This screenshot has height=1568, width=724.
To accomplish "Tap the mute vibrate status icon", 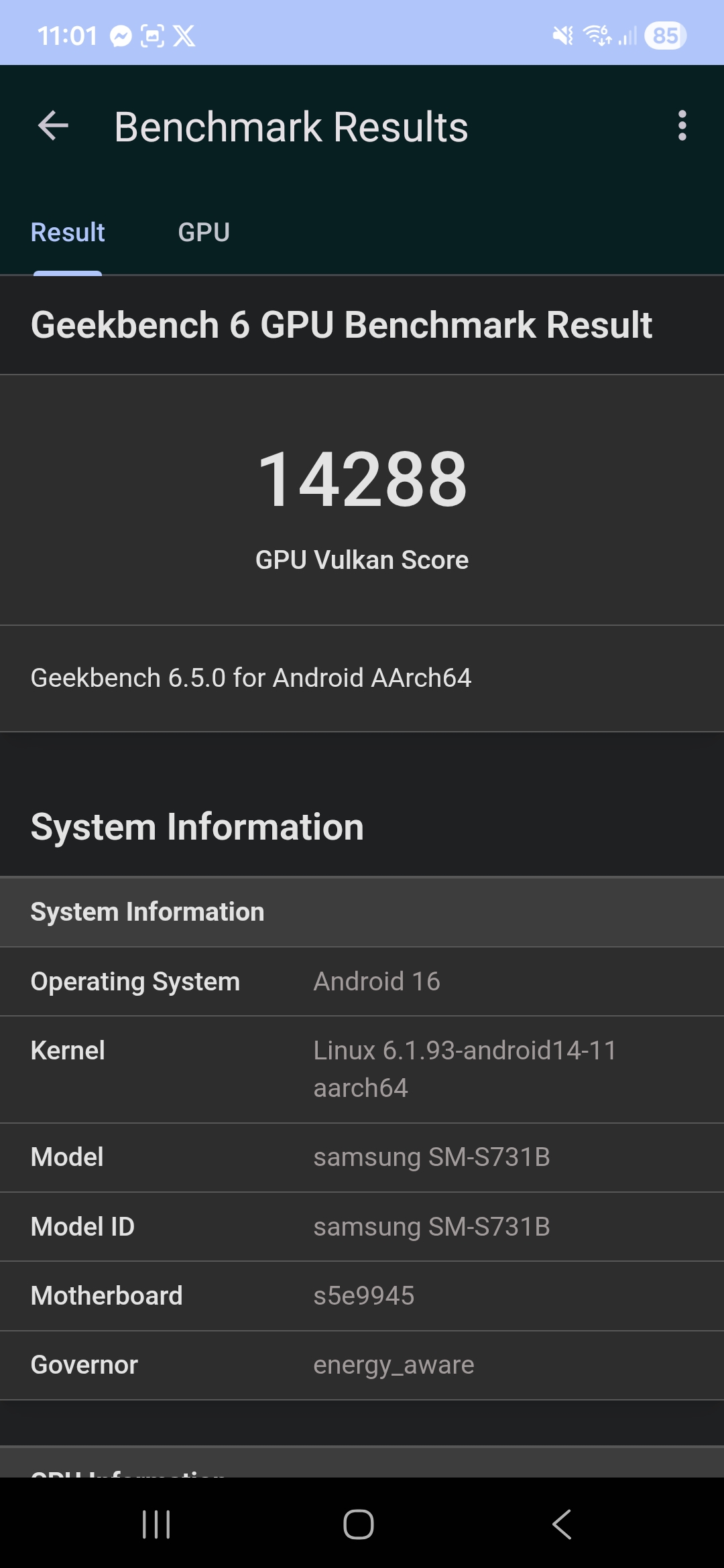I will coord(563,36).
